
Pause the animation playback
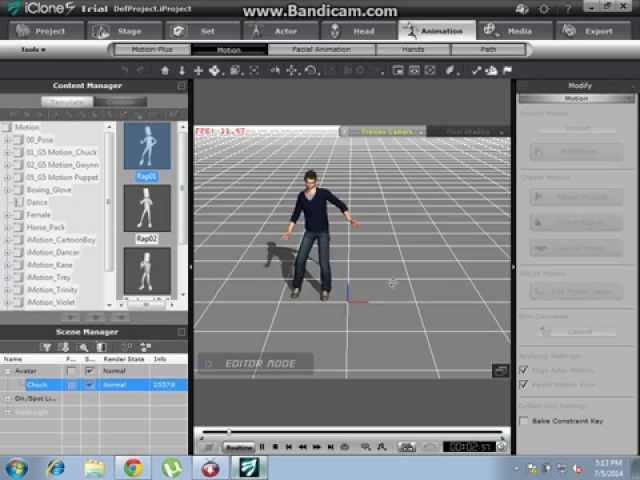tap(262, 447)
